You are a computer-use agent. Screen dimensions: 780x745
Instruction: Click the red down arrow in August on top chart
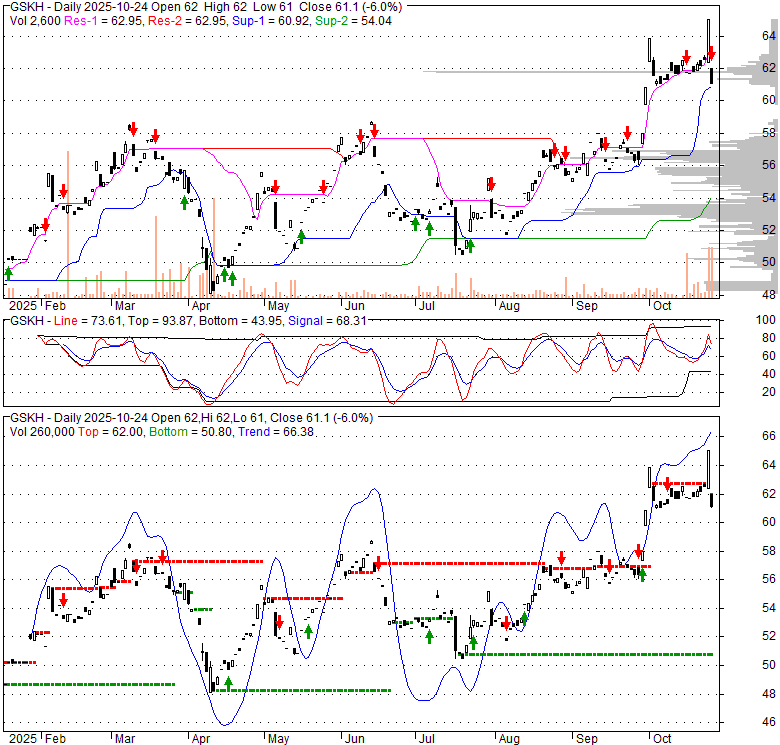[x=491, y=184]
